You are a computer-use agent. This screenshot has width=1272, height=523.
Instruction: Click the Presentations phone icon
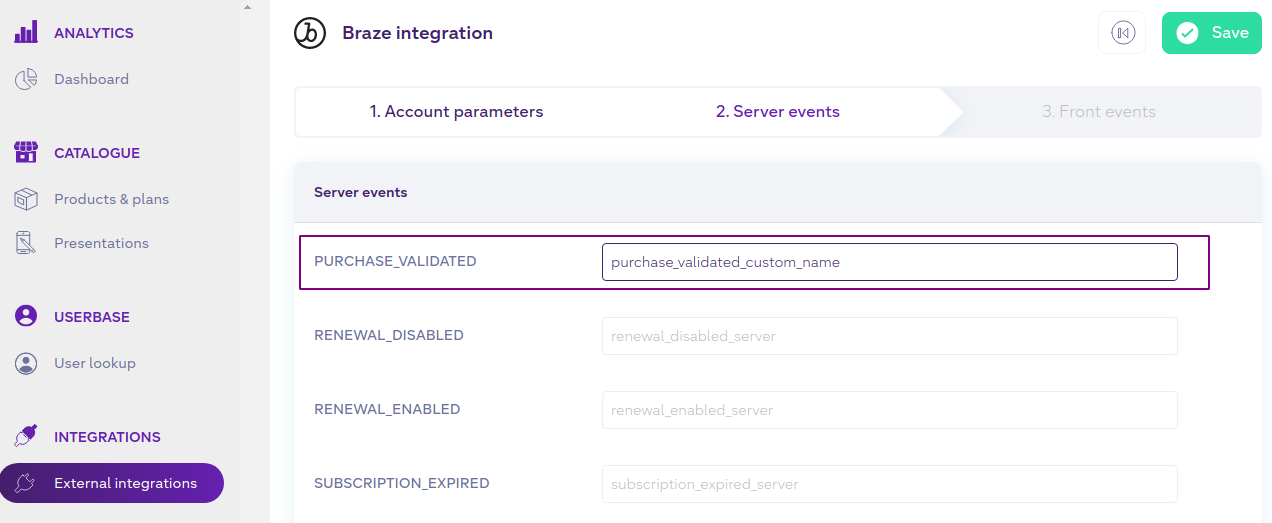(x=26, y=243)
